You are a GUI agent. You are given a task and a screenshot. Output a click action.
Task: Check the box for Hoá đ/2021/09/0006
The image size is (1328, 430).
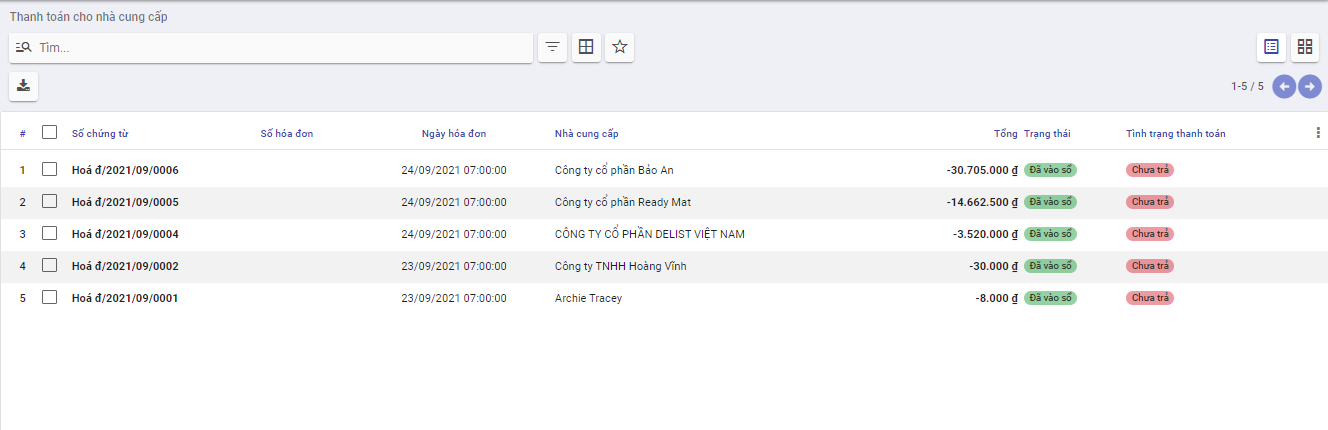point(50,170)
